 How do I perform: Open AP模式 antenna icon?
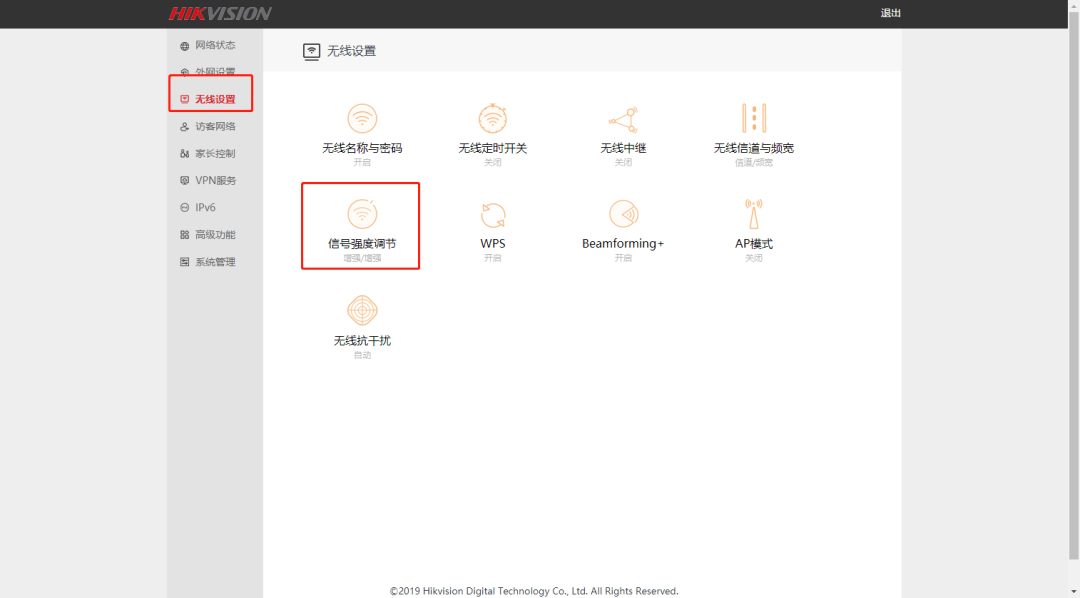(754, 214)
